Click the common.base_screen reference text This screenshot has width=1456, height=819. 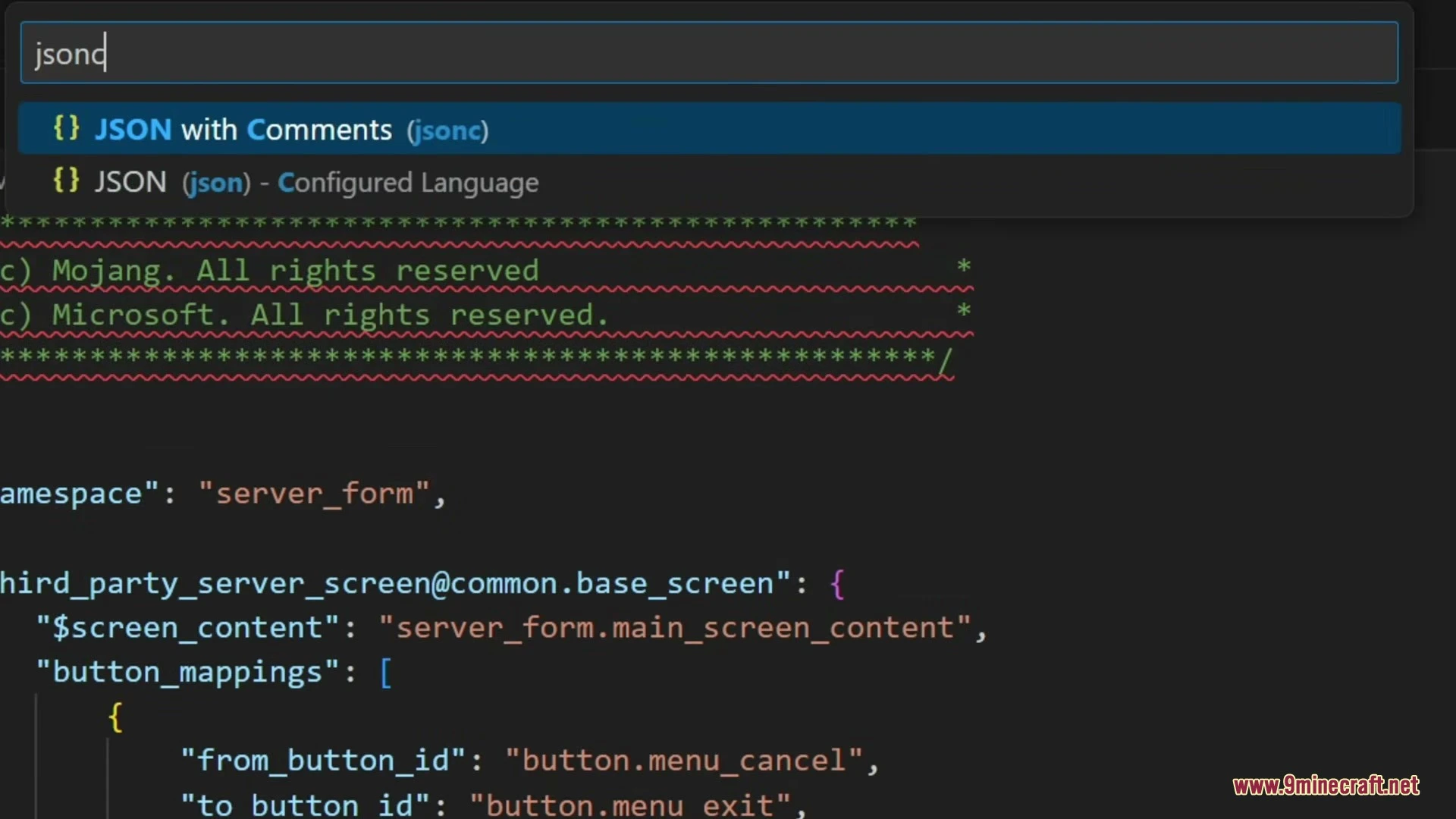coord(613,583)
